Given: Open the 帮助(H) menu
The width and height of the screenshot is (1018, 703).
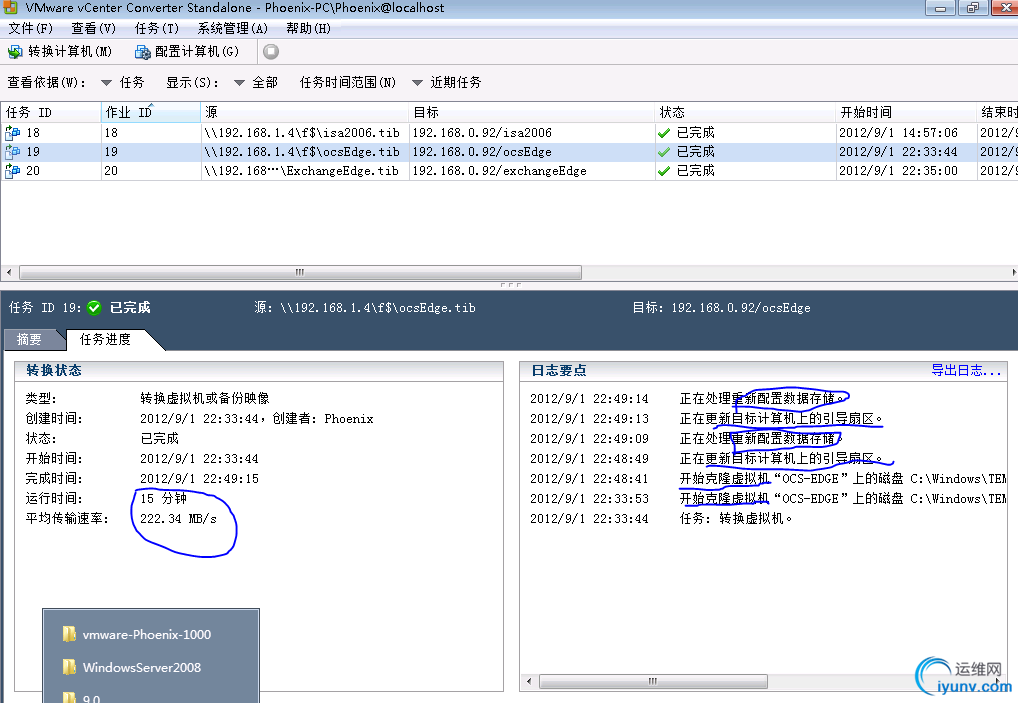Looking at the screenshot, I should pyautogui.click(x=308, y=29).
